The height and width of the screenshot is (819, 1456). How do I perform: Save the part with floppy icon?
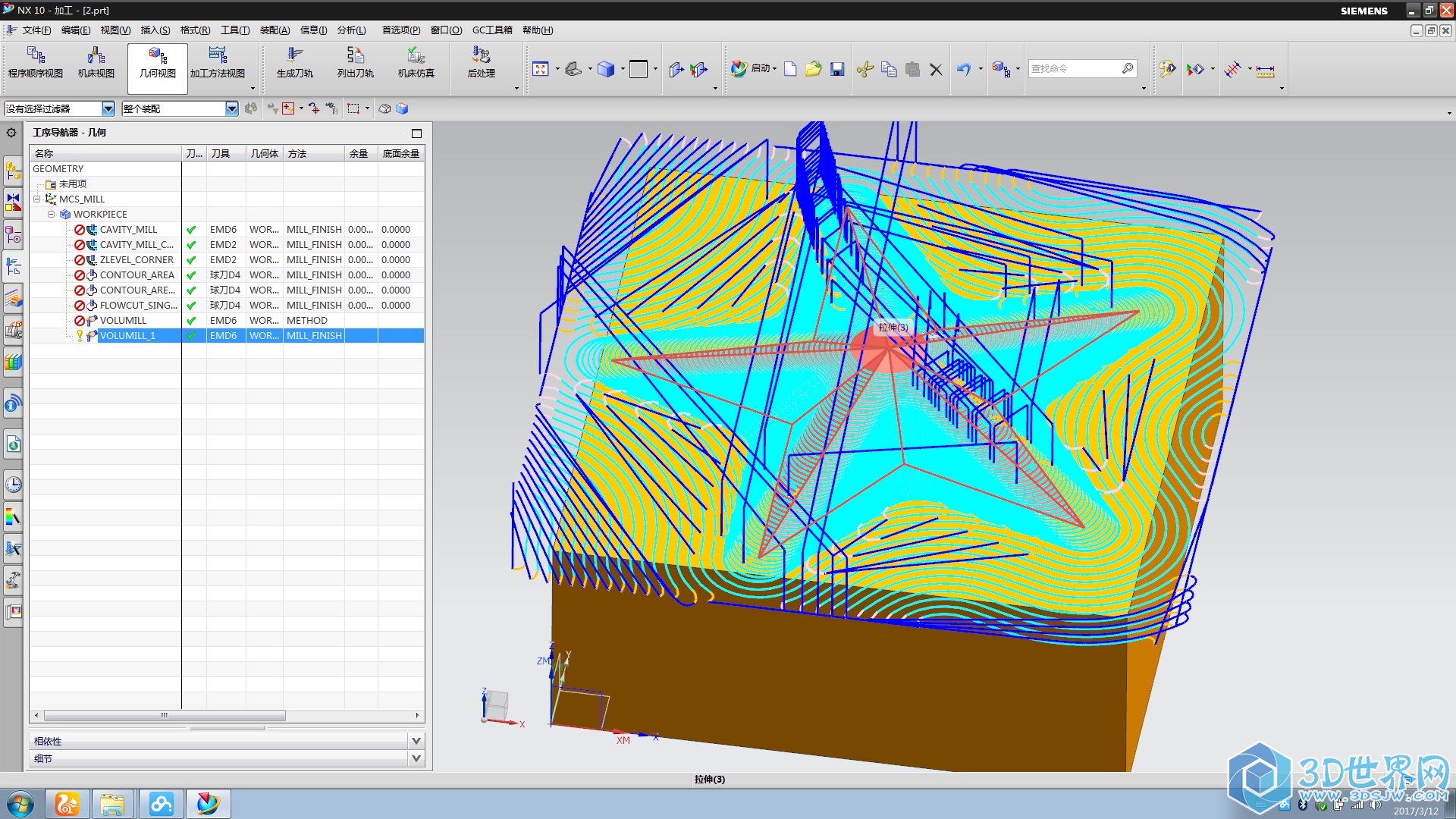coord(837,69)
